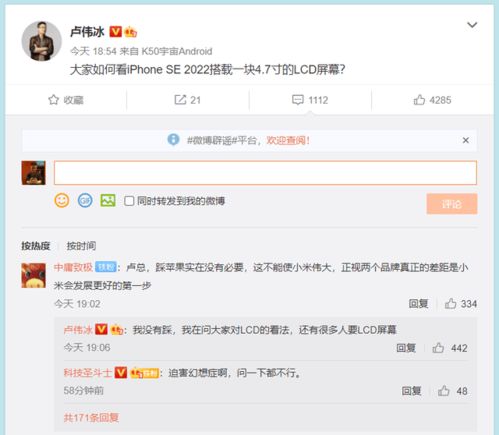The image size is (499, 435).
Task: Open the post options chevron menu
Action: 472,25
